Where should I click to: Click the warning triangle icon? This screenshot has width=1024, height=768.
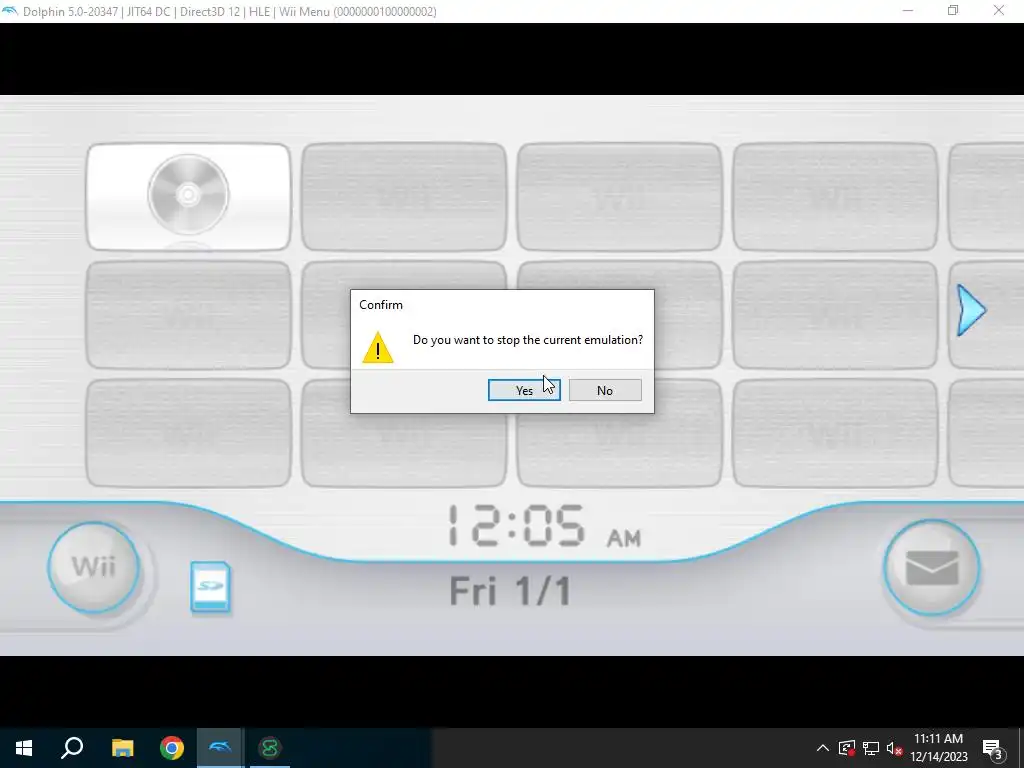377,347
